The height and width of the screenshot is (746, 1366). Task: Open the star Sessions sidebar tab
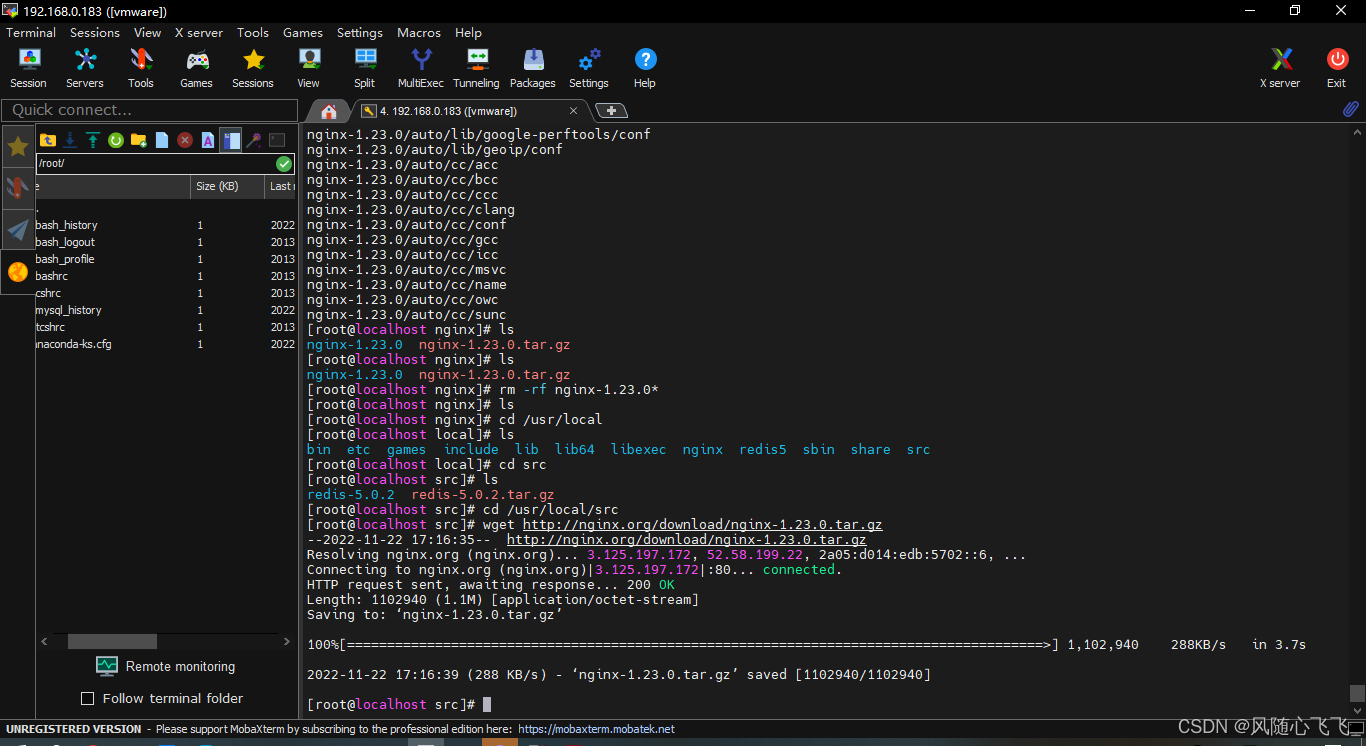click(x=18, y=147)
